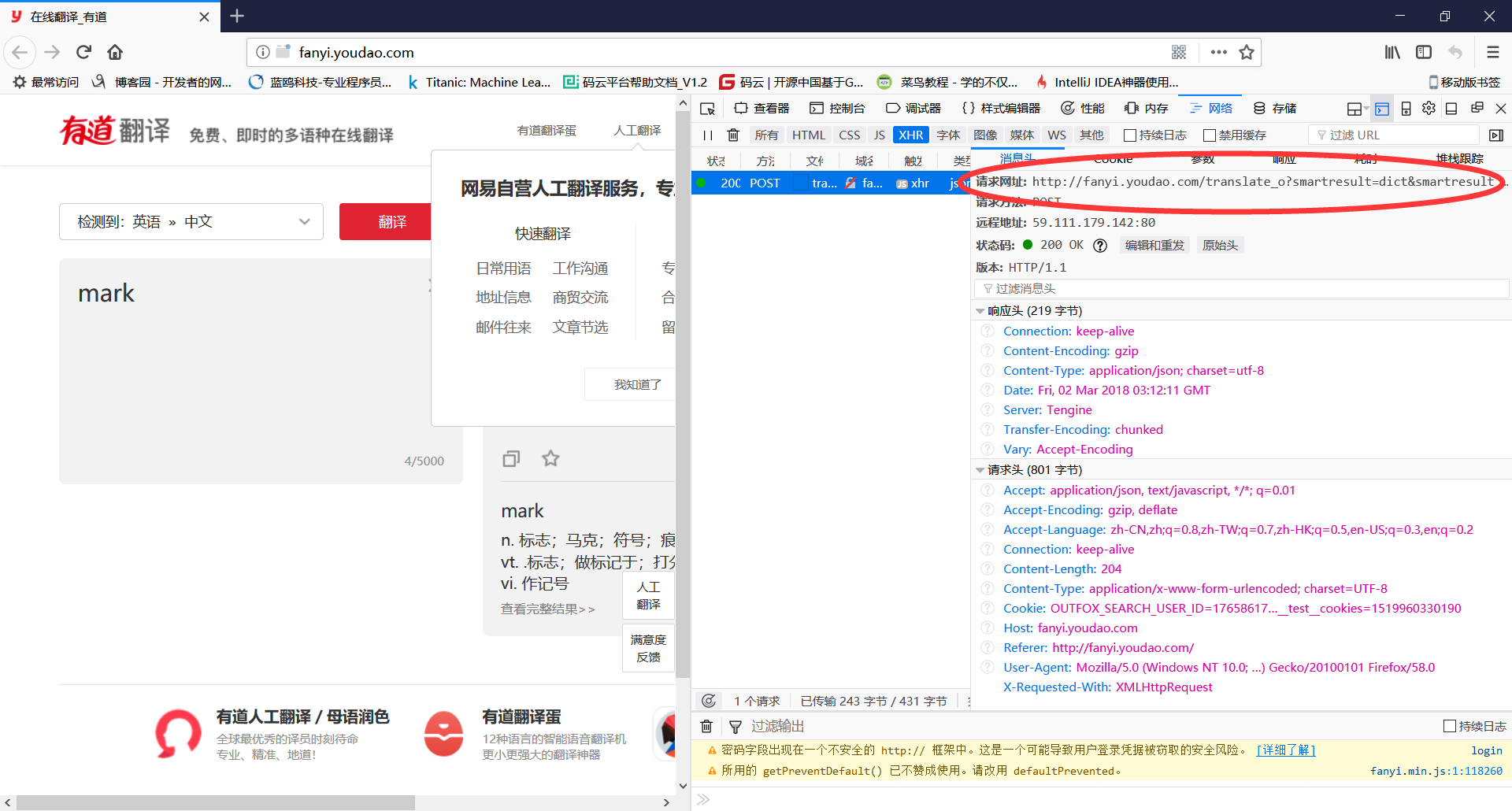The image size is (1512, 811).
Task: Open devtools settings gear
Action: click(x=1429, y=109)
